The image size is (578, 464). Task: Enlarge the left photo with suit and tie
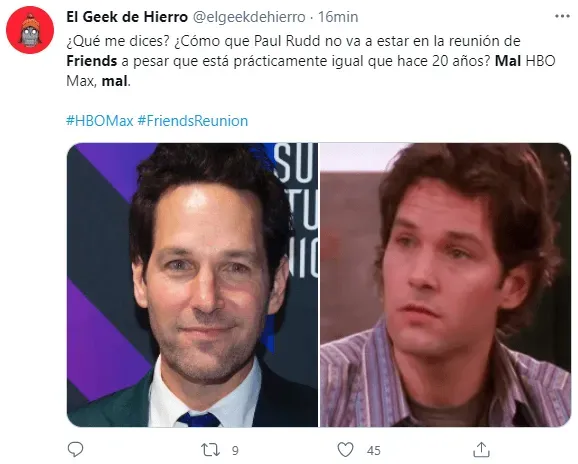tap(192, 285)
